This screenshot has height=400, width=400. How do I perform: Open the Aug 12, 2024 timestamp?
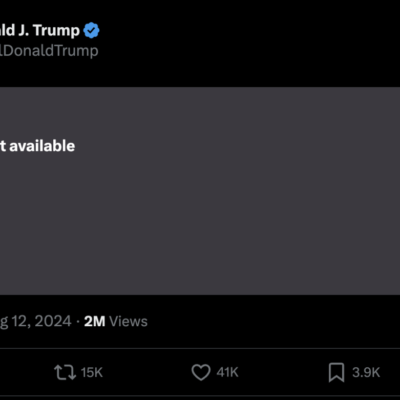(36, 321)
